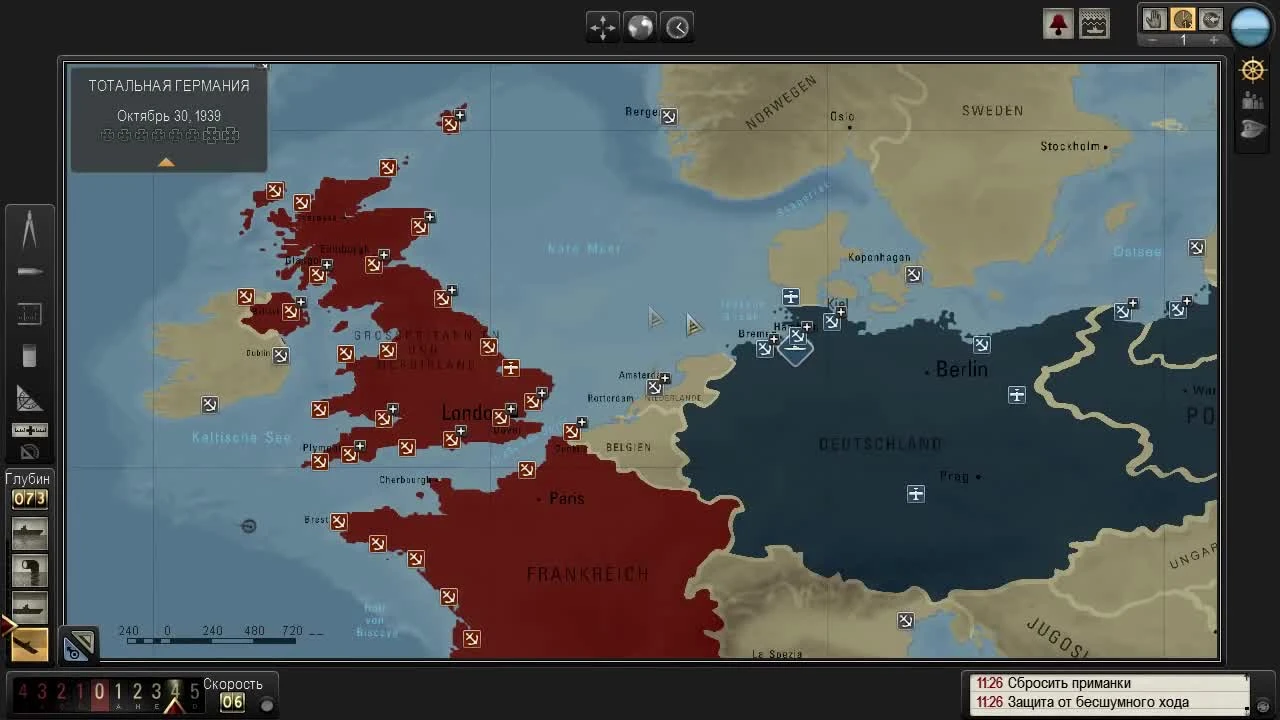Screen dimensions: 1280x720
Task: Click the 'Berlin' label on the map
Action: (962, 370)
